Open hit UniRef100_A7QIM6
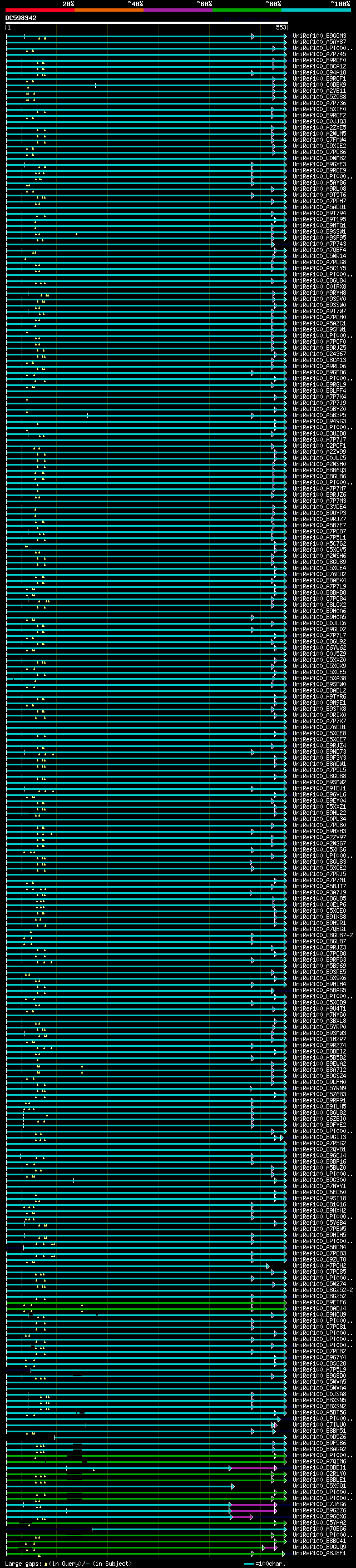The image size is (356, 1568). coord(319,1461)
